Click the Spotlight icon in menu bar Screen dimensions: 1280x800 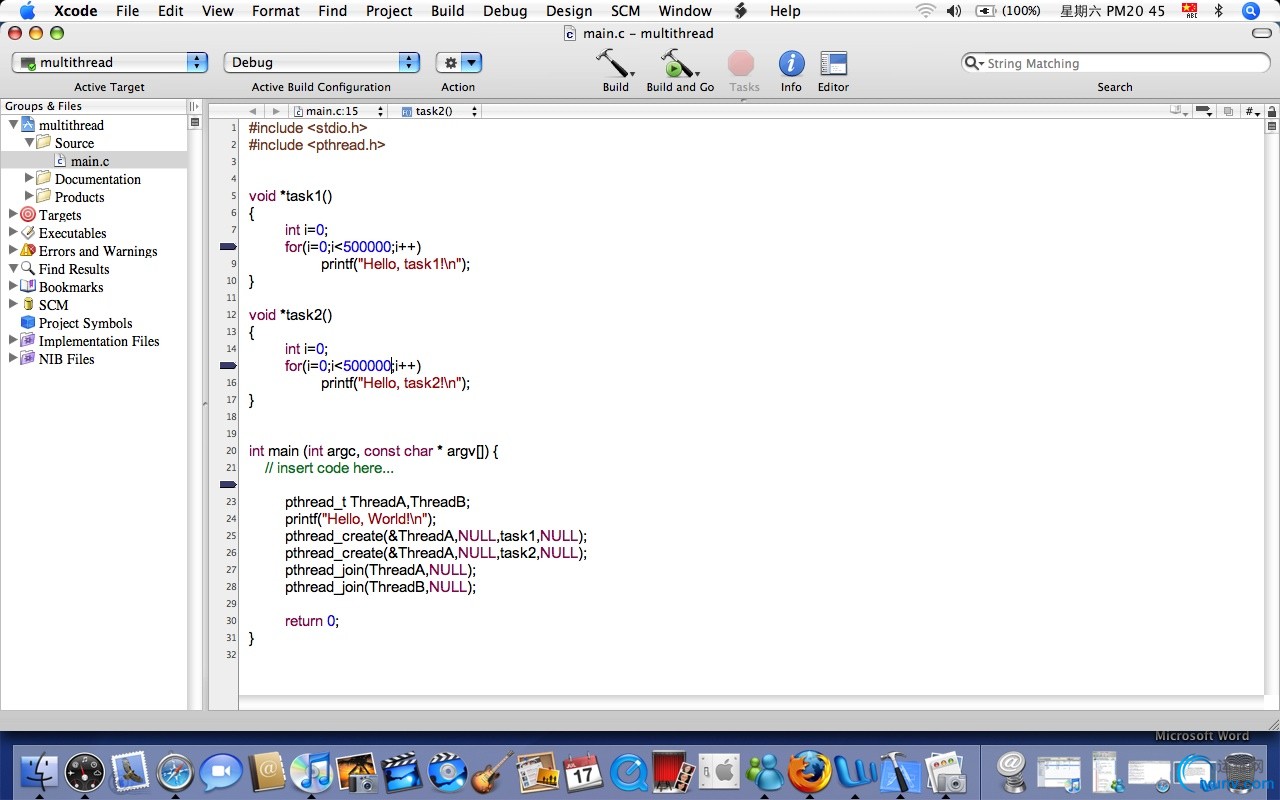coord(1251,11)
